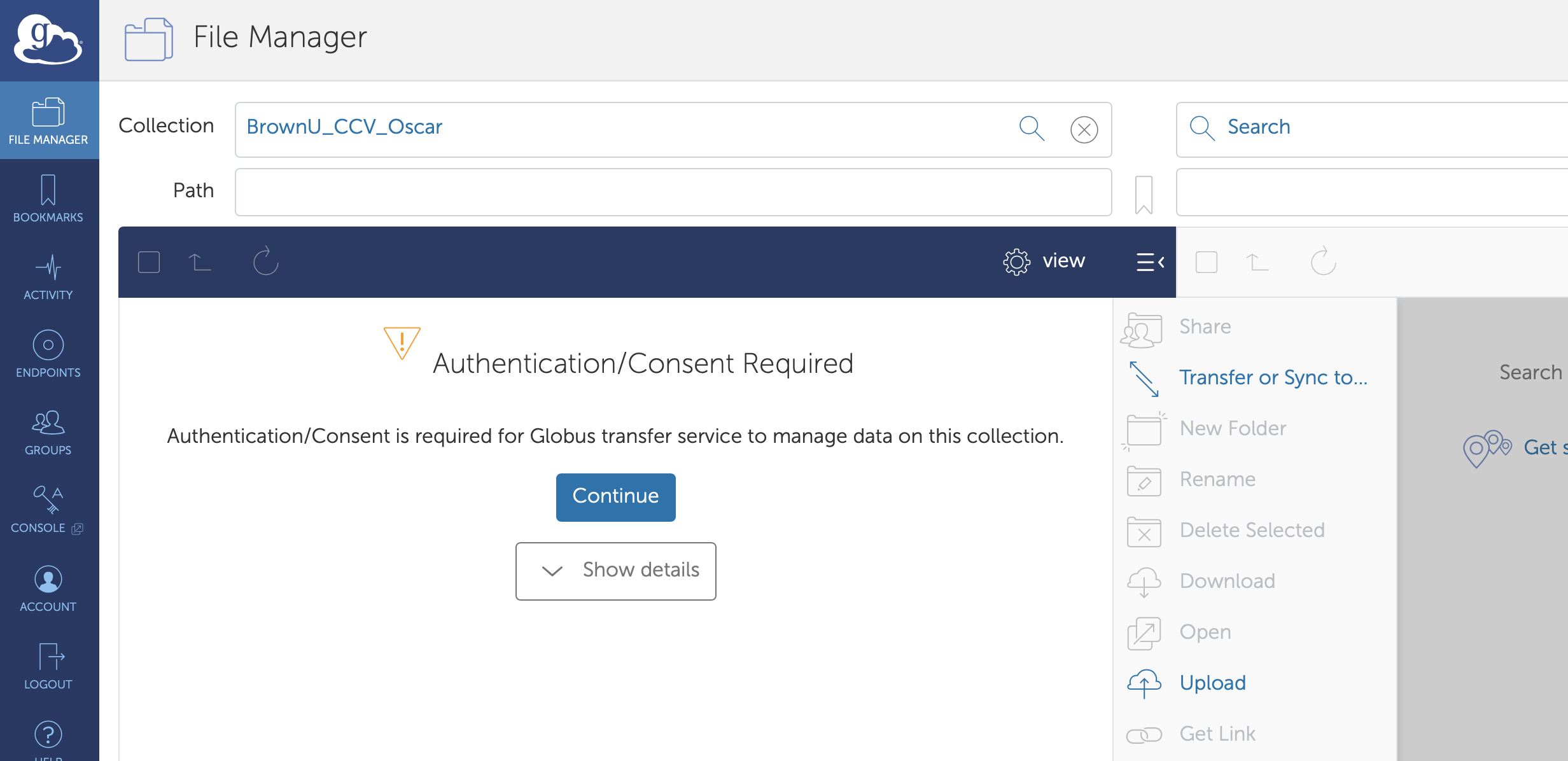Open Groups in the sidebar

48,432
